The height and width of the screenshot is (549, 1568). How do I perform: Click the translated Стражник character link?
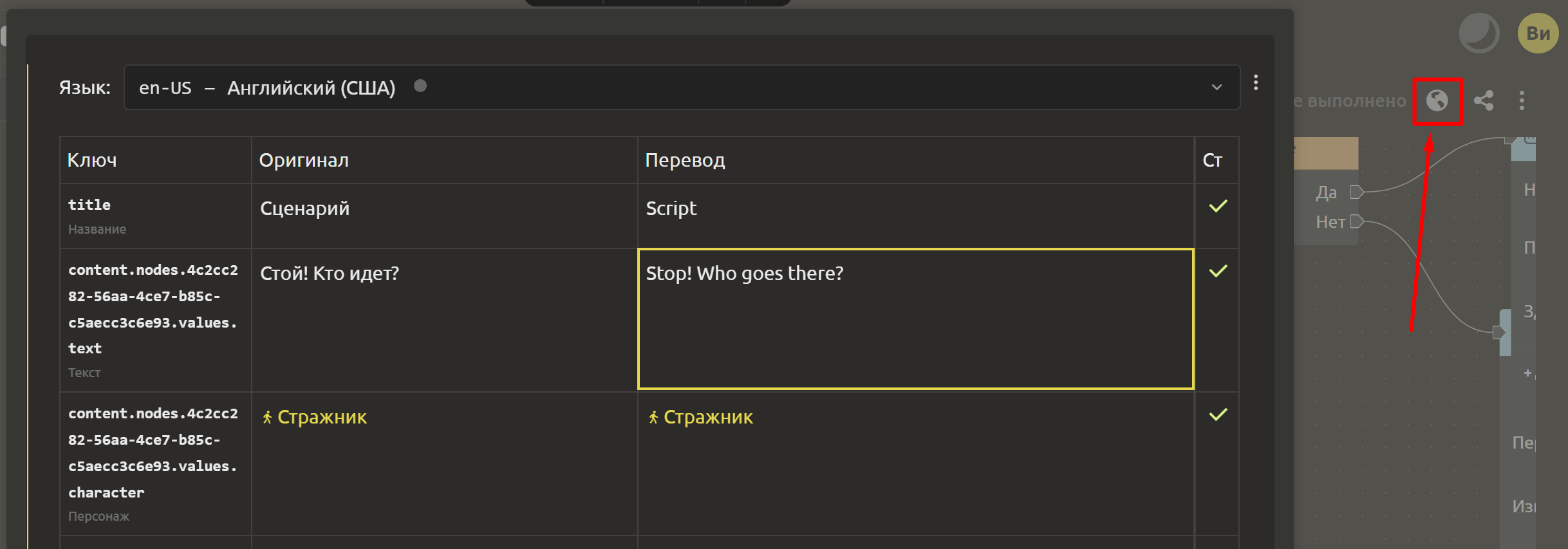(700, 417)
